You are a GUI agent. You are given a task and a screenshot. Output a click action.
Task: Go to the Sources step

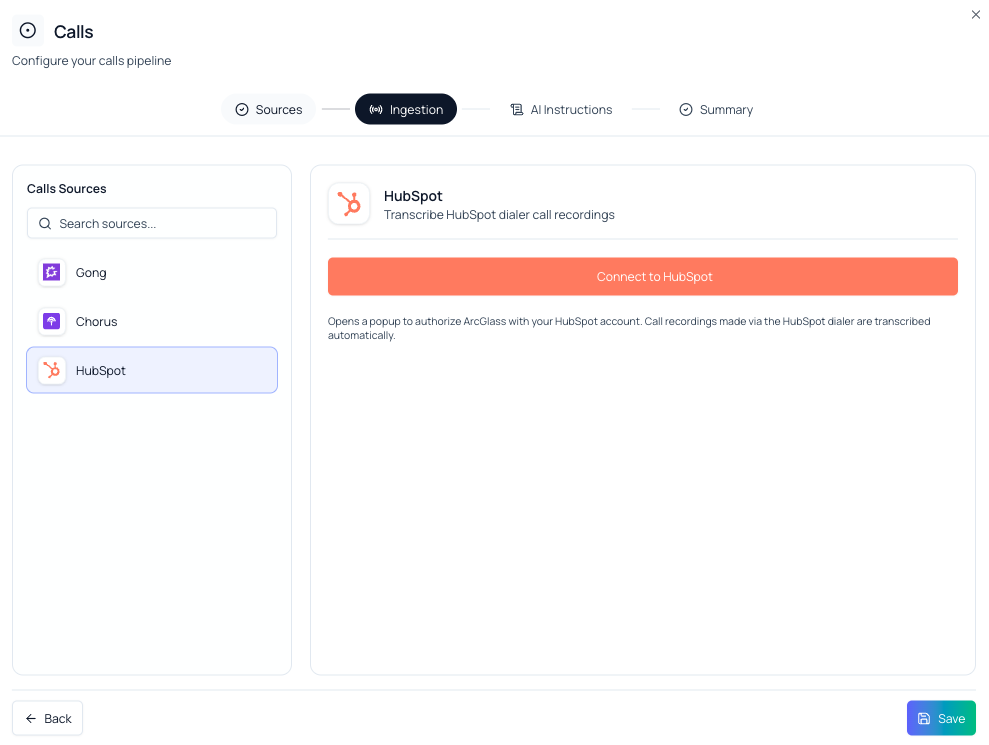click(x=269, y=109)
